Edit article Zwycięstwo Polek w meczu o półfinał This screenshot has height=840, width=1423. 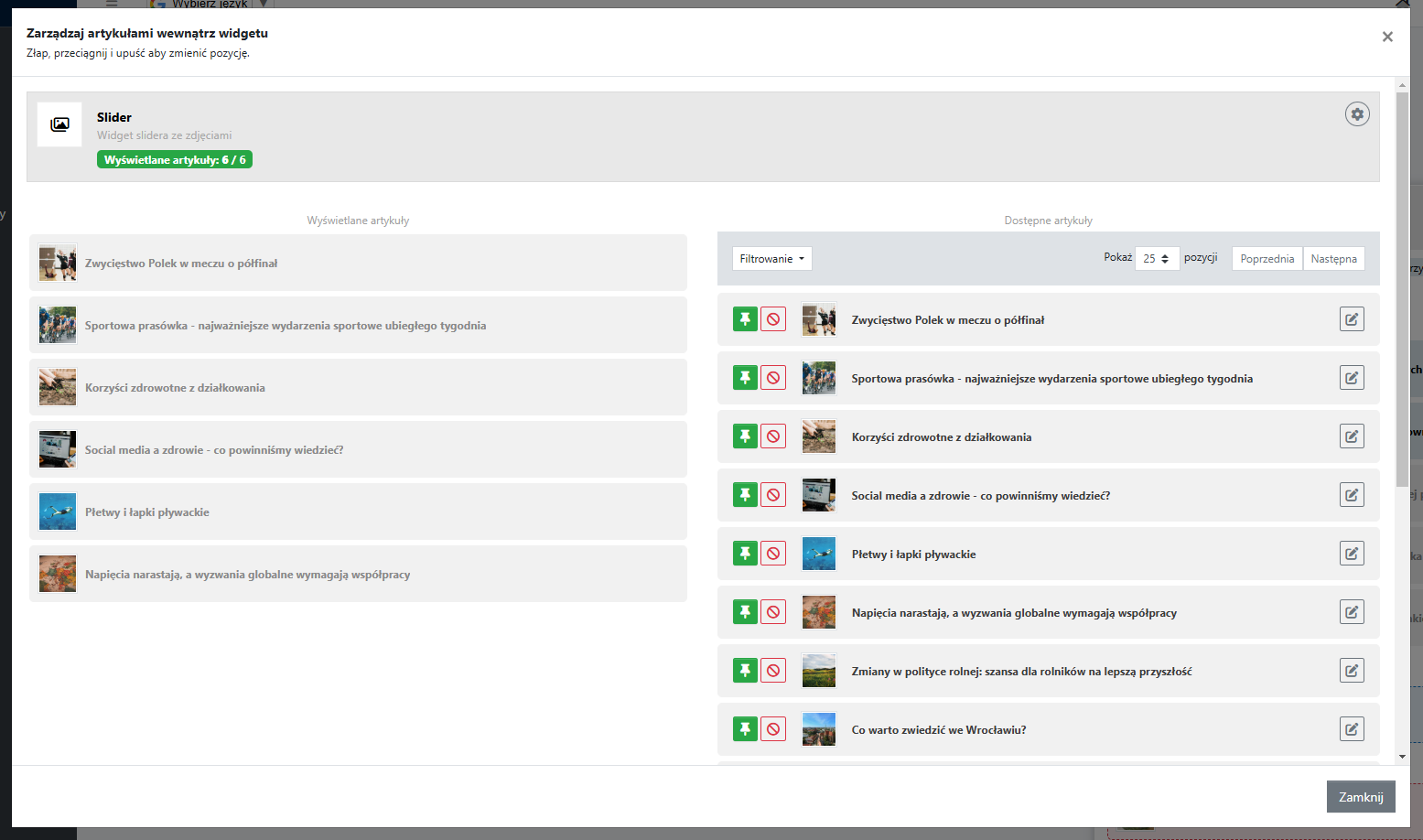coord(1352,319)
